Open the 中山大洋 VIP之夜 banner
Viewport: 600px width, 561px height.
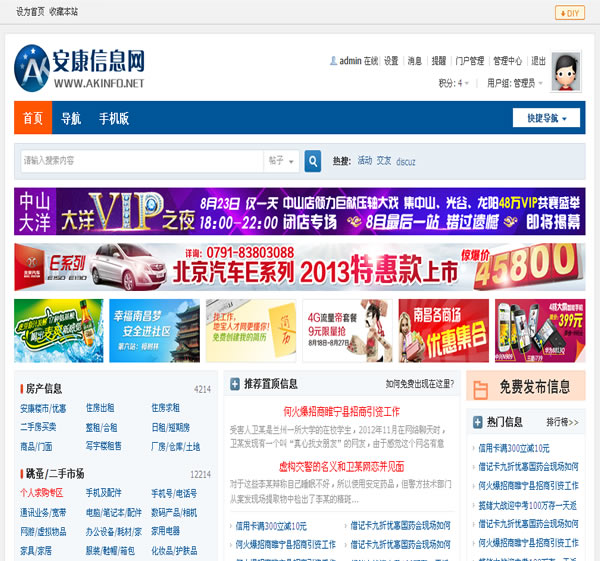coord(300,211)
